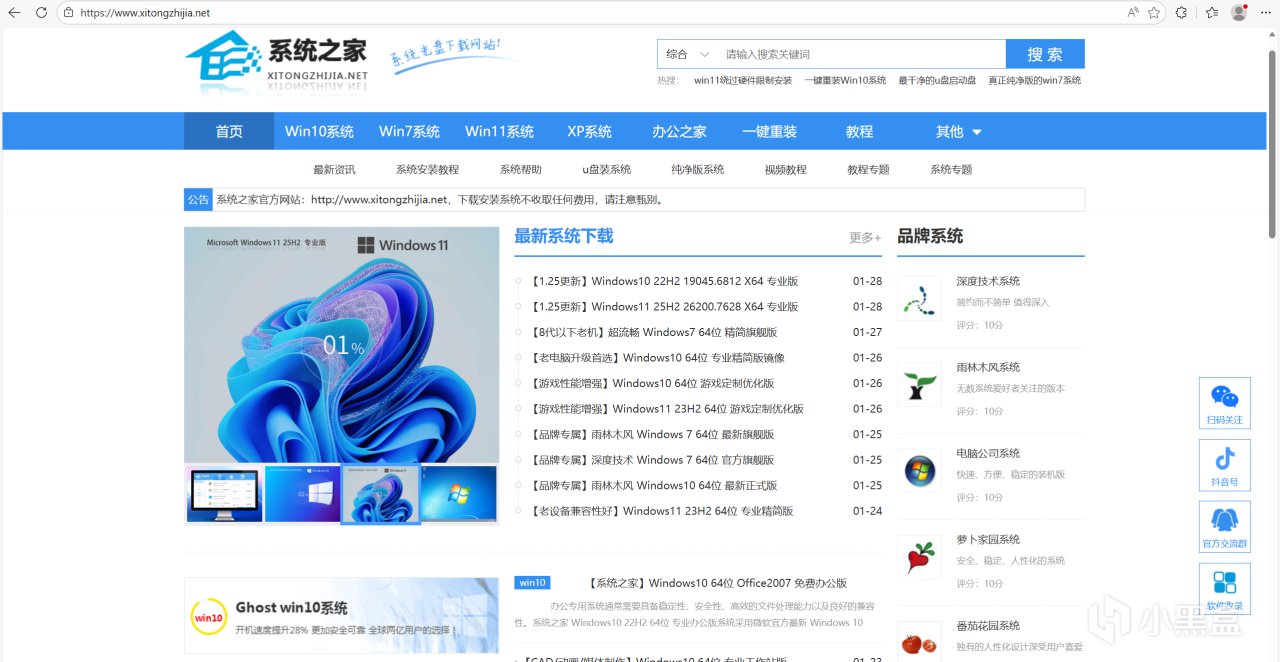This screenshot has height=662, width=1280.
Task: Click the 电脑公司系统 Windows logo icon
Action: [919, 471]
